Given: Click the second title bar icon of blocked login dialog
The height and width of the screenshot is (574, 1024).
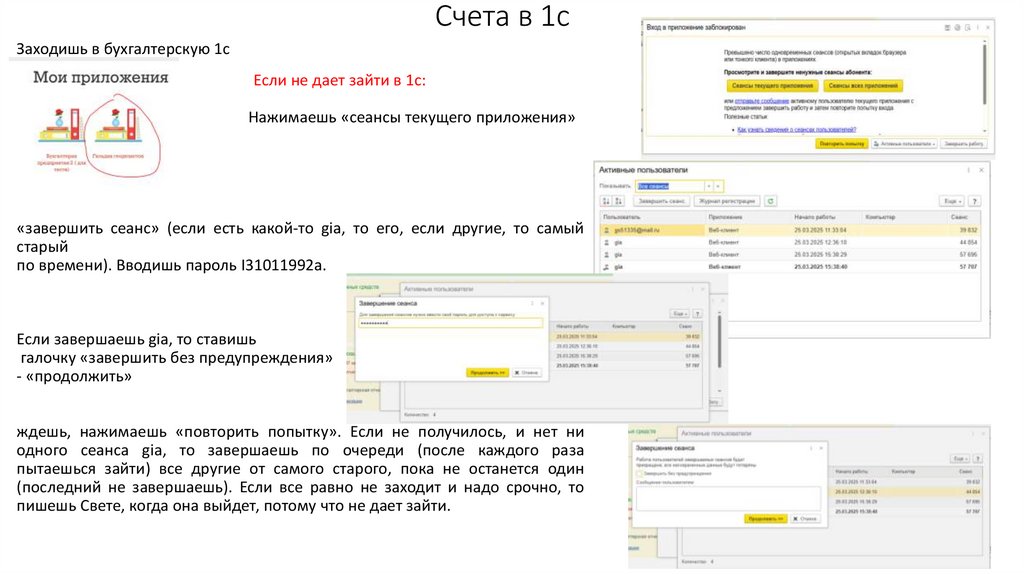Looking at the screenshot, I should [x=957, y=27].
